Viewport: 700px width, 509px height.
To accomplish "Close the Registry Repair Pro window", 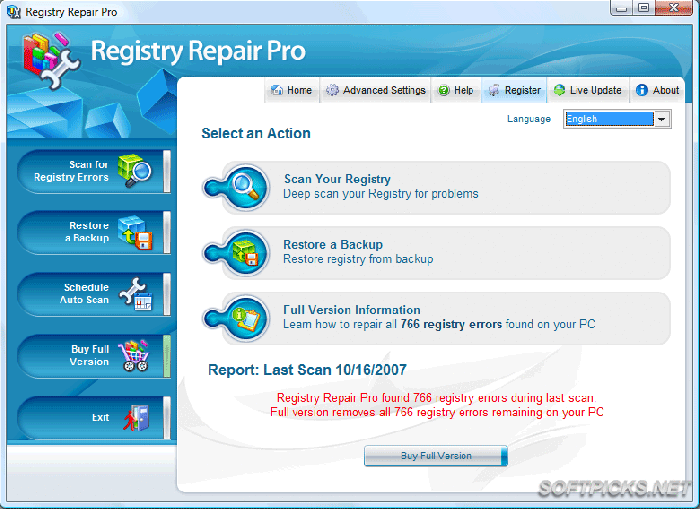I will [675, 8].
